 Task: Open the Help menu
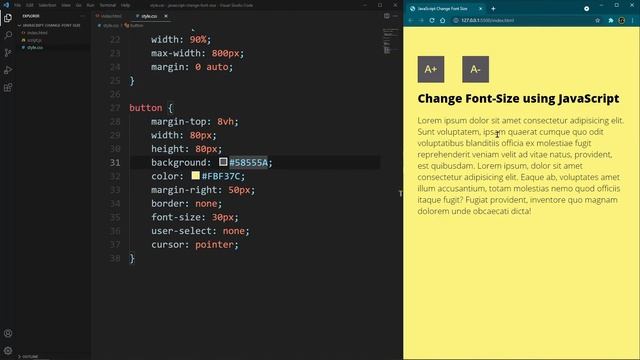point(125,5)
